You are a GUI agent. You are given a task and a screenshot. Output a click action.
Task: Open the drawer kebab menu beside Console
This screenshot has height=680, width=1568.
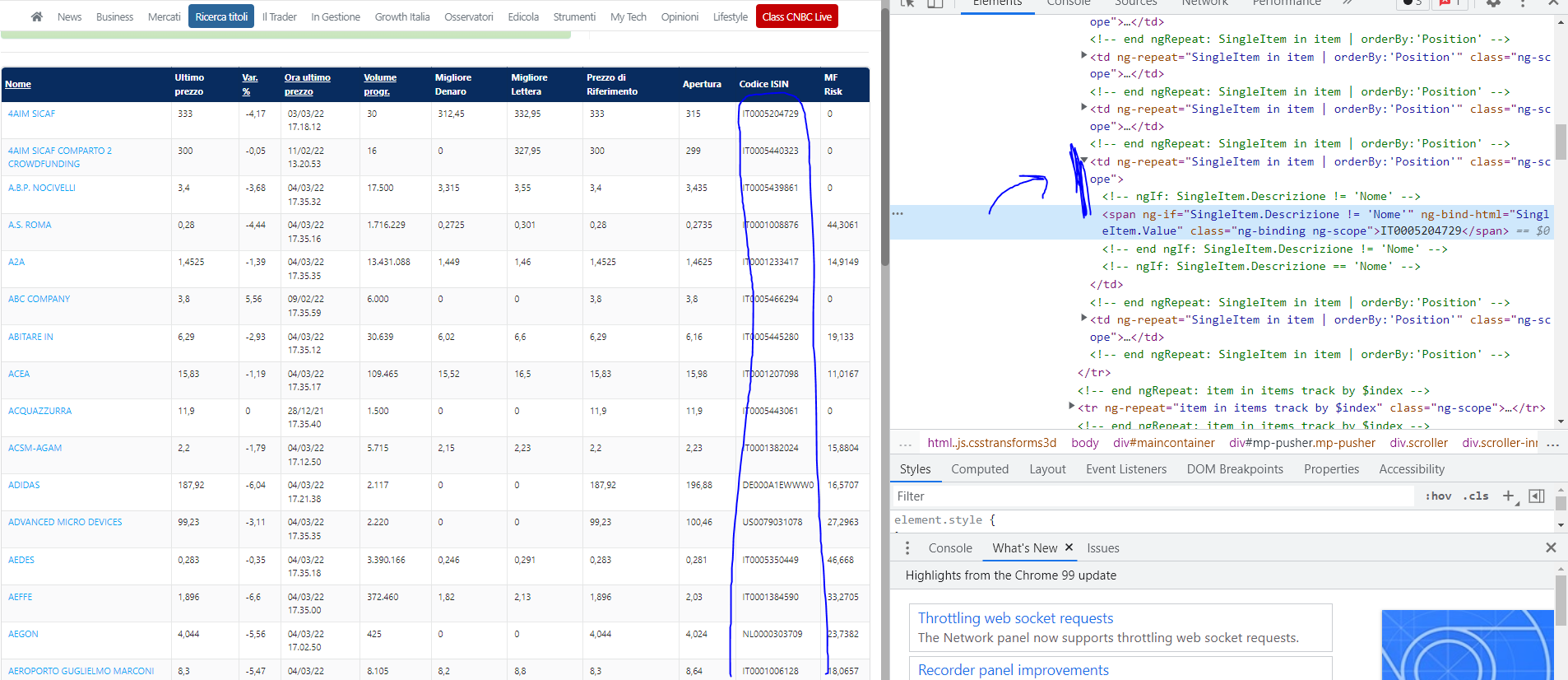[907, 548]
